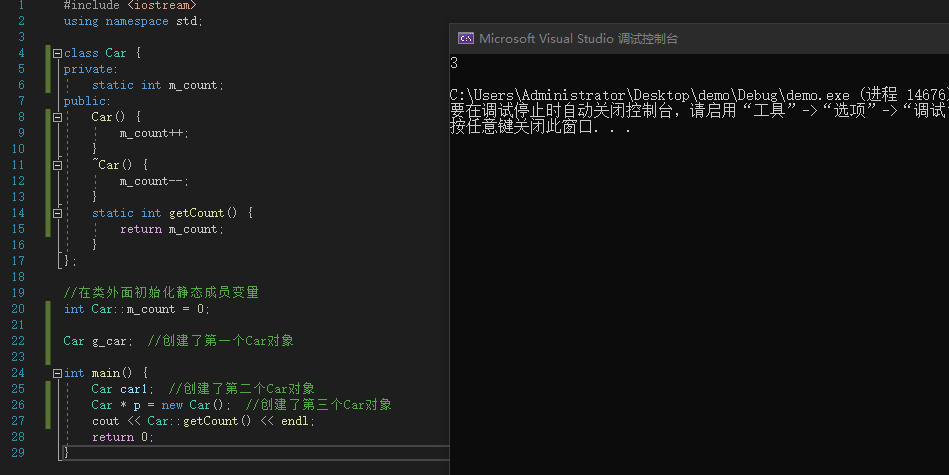Click on "using namespace std;" line
Viewport: 949px width, 475px height.
coord(132,21)
